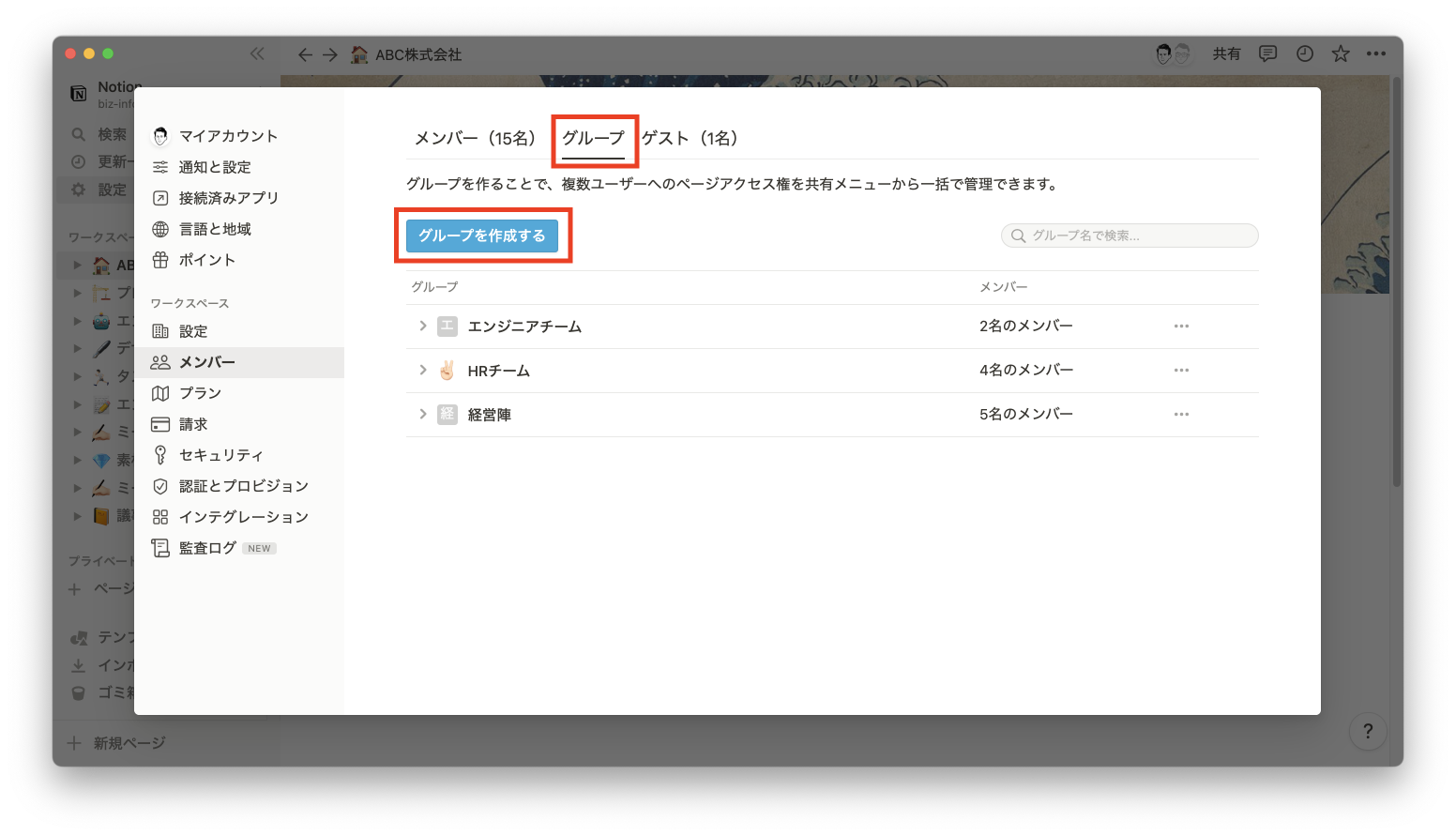This screenshot has width=1456, height=836.
Task: Open more options for 経営陣
Action: click(x=1181, y=415)
